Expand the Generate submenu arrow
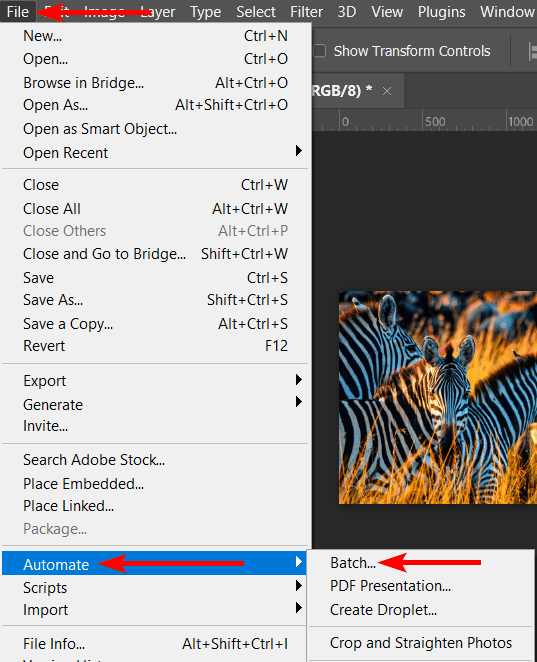This screenshot has height=662, width=537. pyautogui.click(x=298, y=402)
